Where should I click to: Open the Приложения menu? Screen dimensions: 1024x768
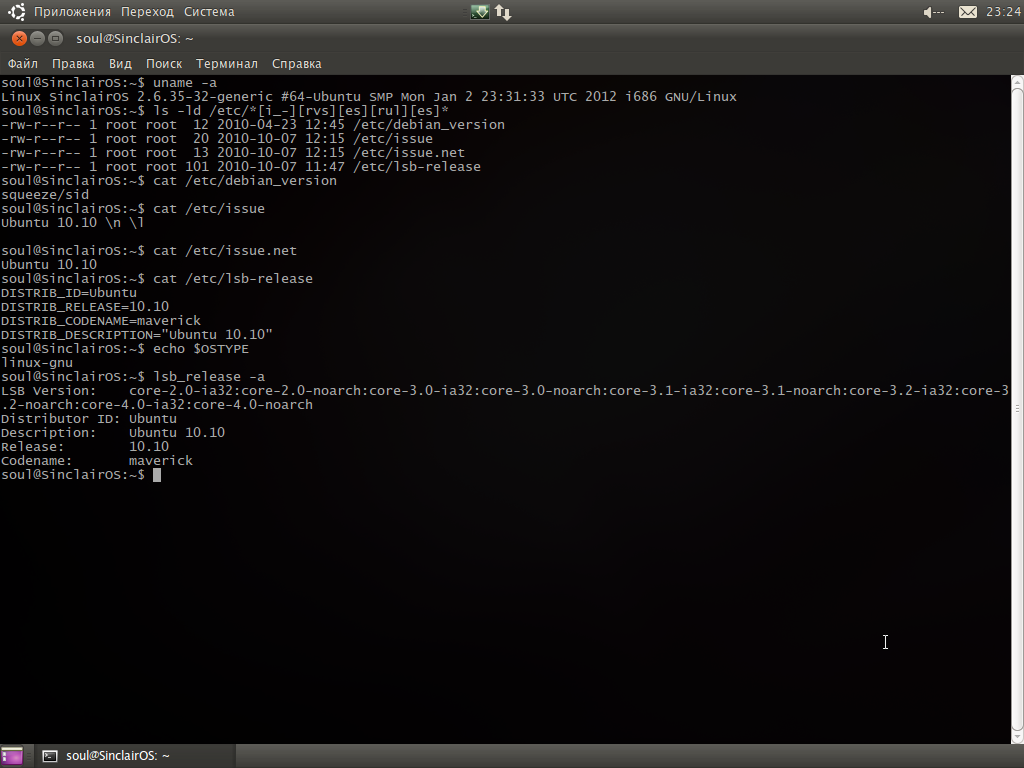pos(72,12)
